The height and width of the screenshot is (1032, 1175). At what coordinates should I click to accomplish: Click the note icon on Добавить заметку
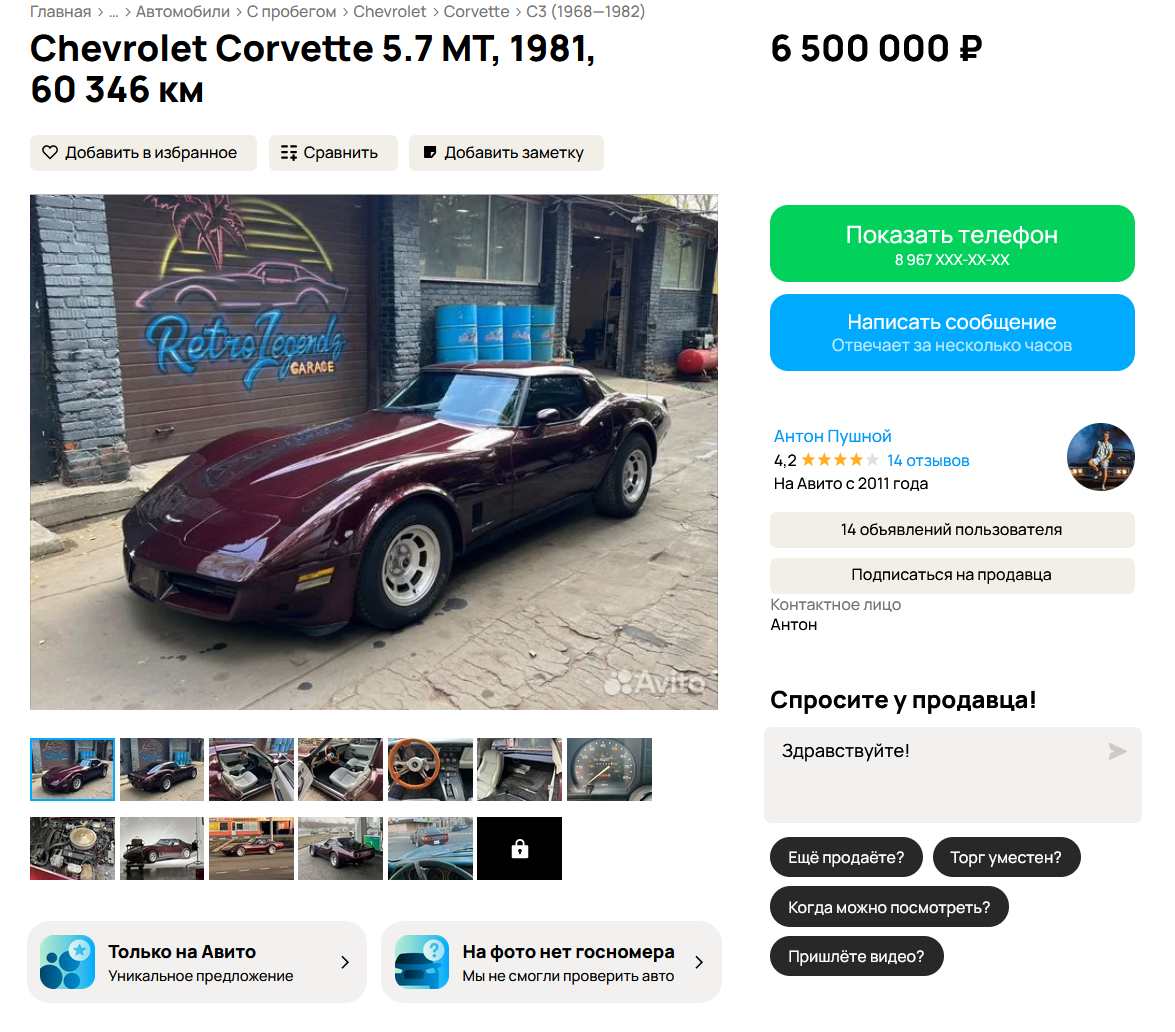pyautogui.click(x=430, y=153)
